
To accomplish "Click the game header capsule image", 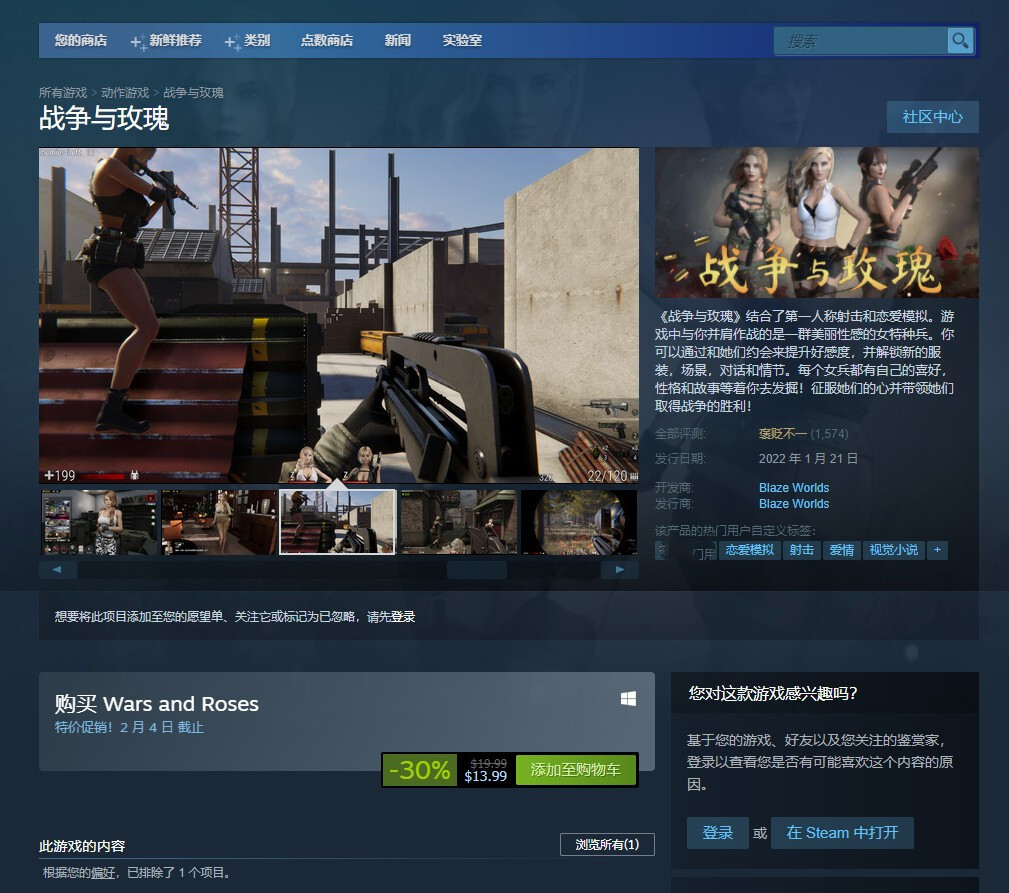I will pos(817,223).
